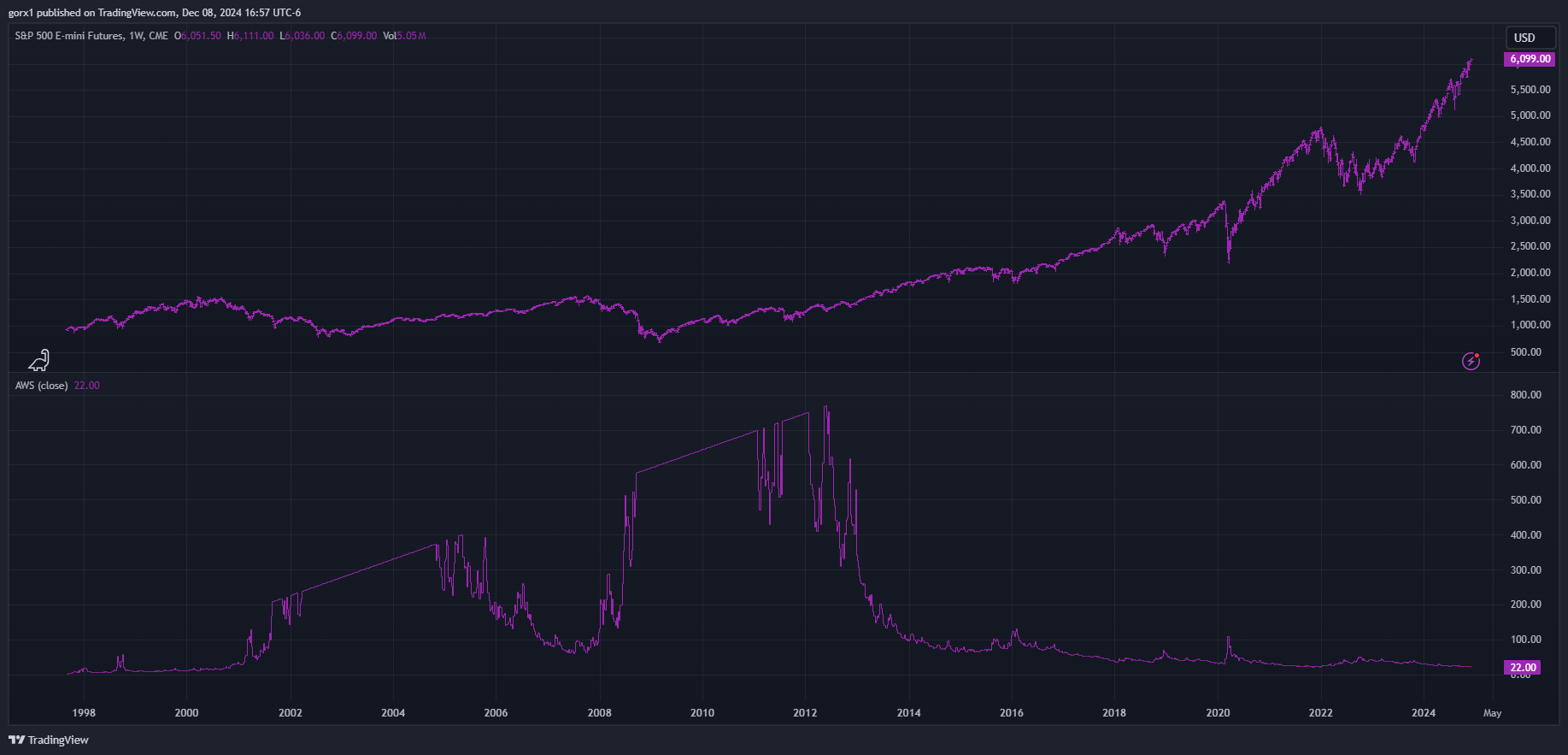Screen dimensions: 1568x755
Task: Click the 2016 label on time axis
Action: (x=1012, y=713)
